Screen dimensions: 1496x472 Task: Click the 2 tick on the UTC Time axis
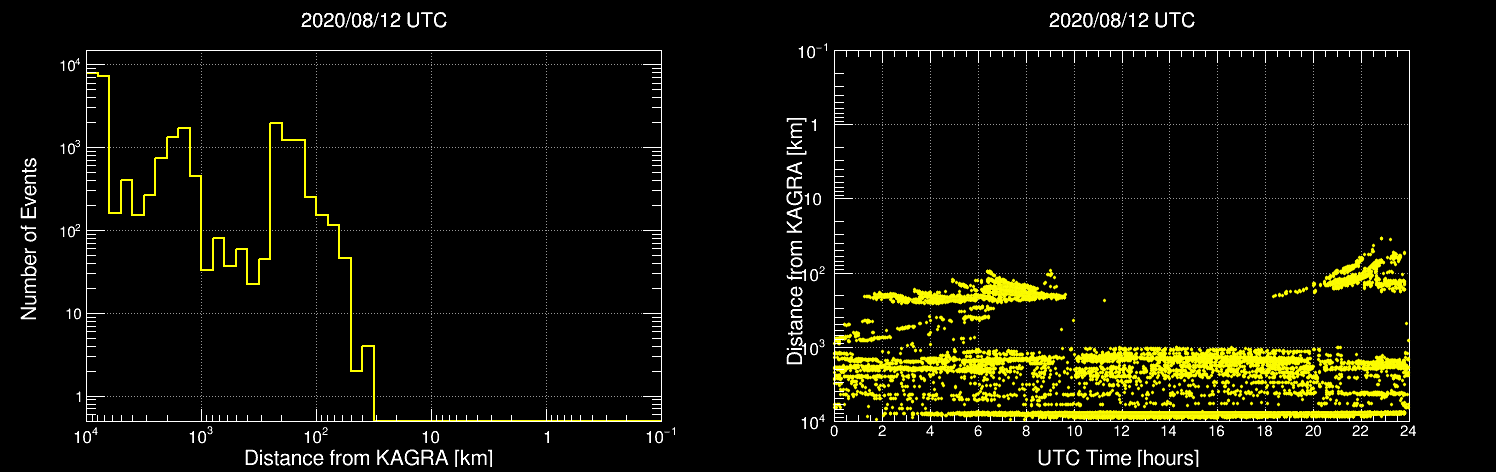[x=882, y=432]
